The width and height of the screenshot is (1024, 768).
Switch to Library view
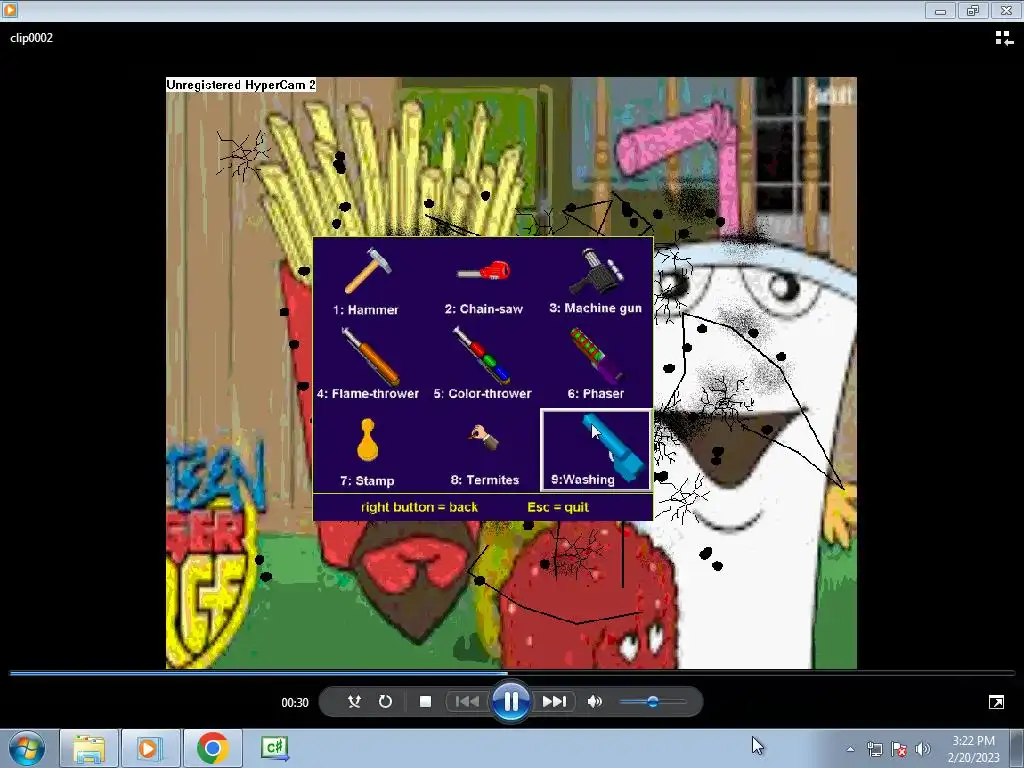[x=1004, y=39]
